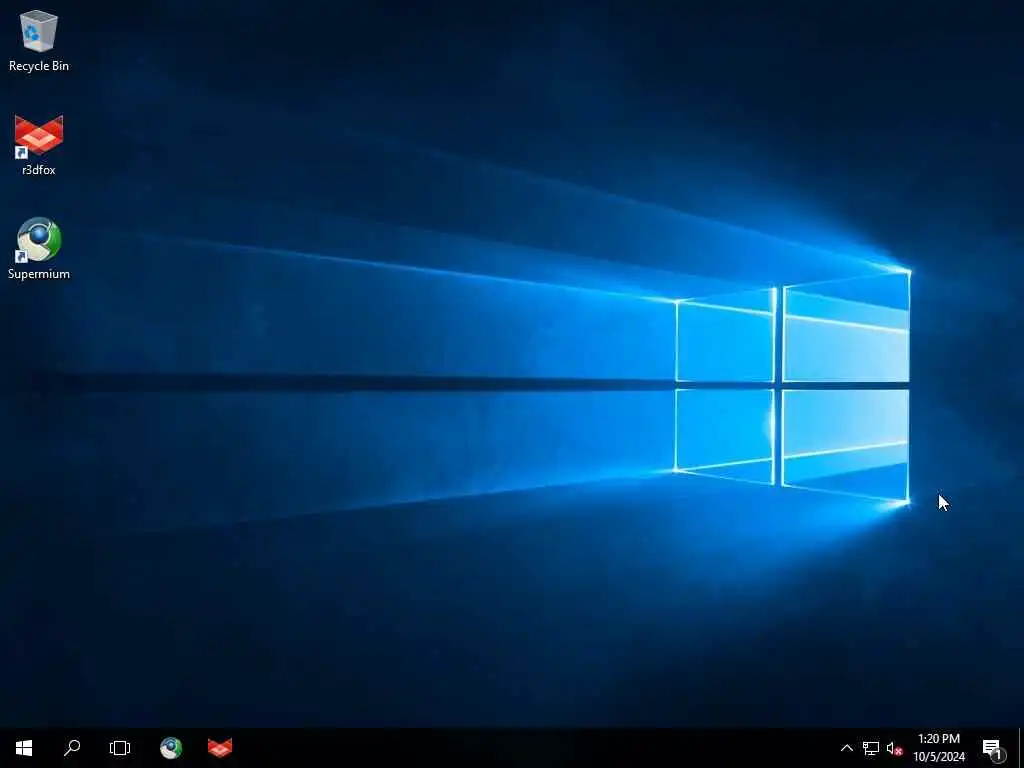
Task: Click the Show desktop strip
Action: (1021, 748)
